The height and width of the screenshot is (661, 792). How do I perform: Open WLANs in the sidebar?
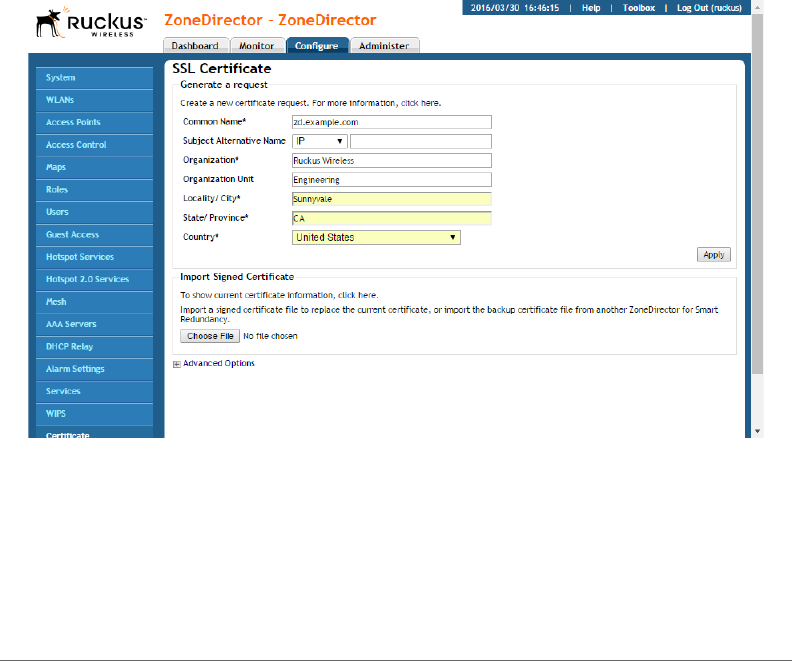94,100
